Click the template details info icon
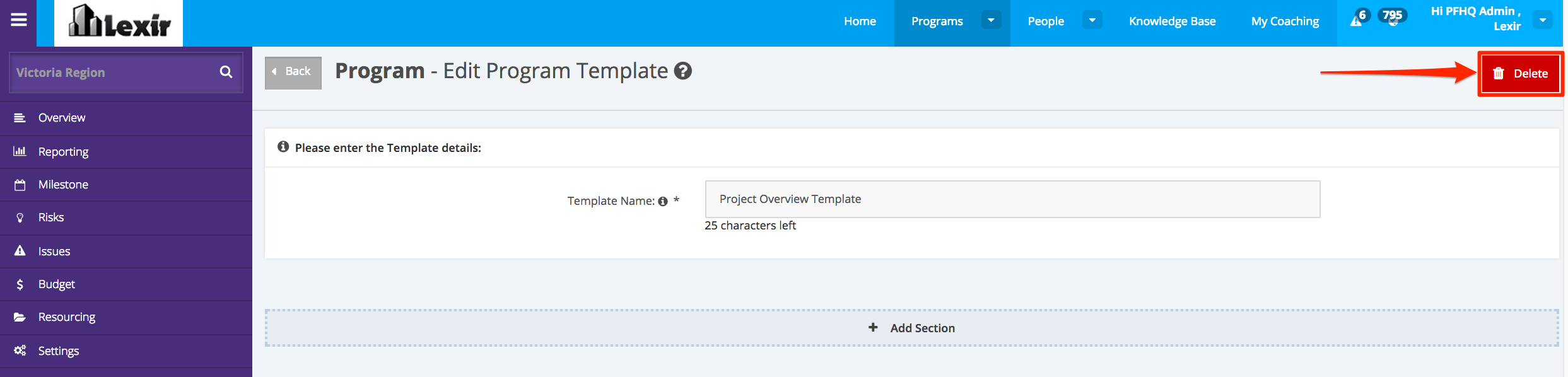This screenshot has width=1568, height=377. 283,147
